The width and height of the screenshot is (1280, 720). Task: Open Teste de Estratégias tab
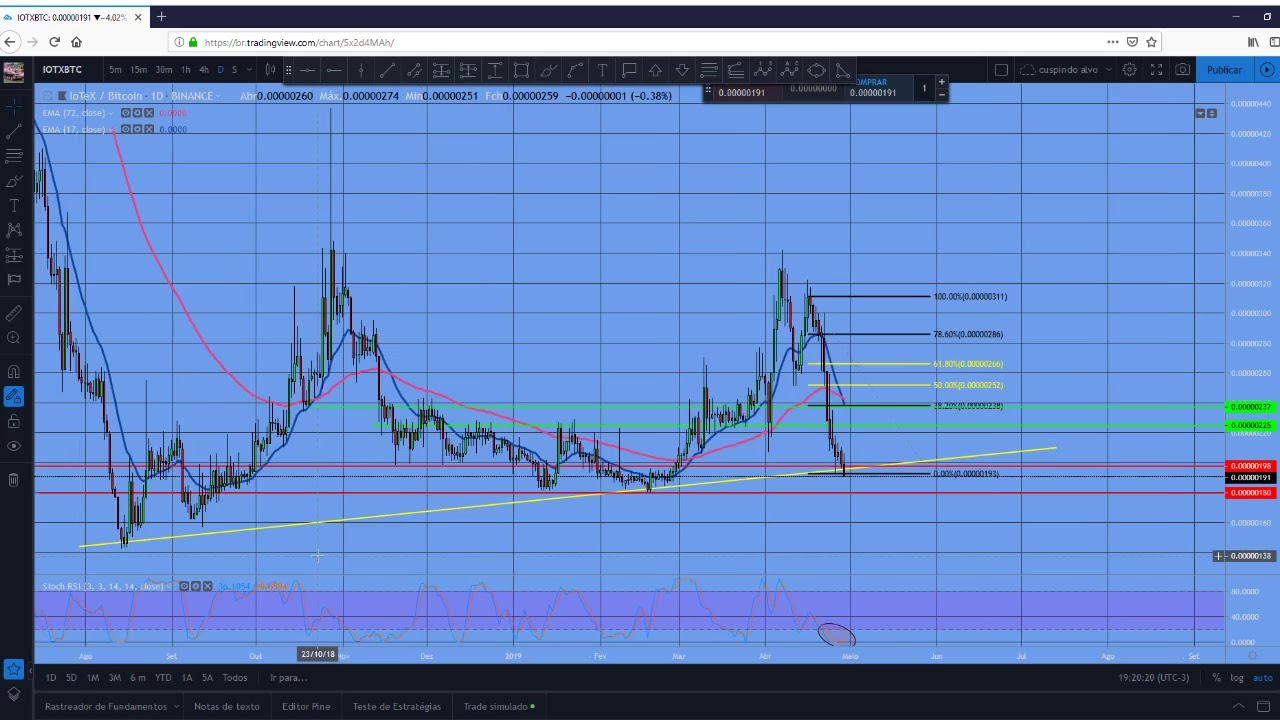coord(397,706)
